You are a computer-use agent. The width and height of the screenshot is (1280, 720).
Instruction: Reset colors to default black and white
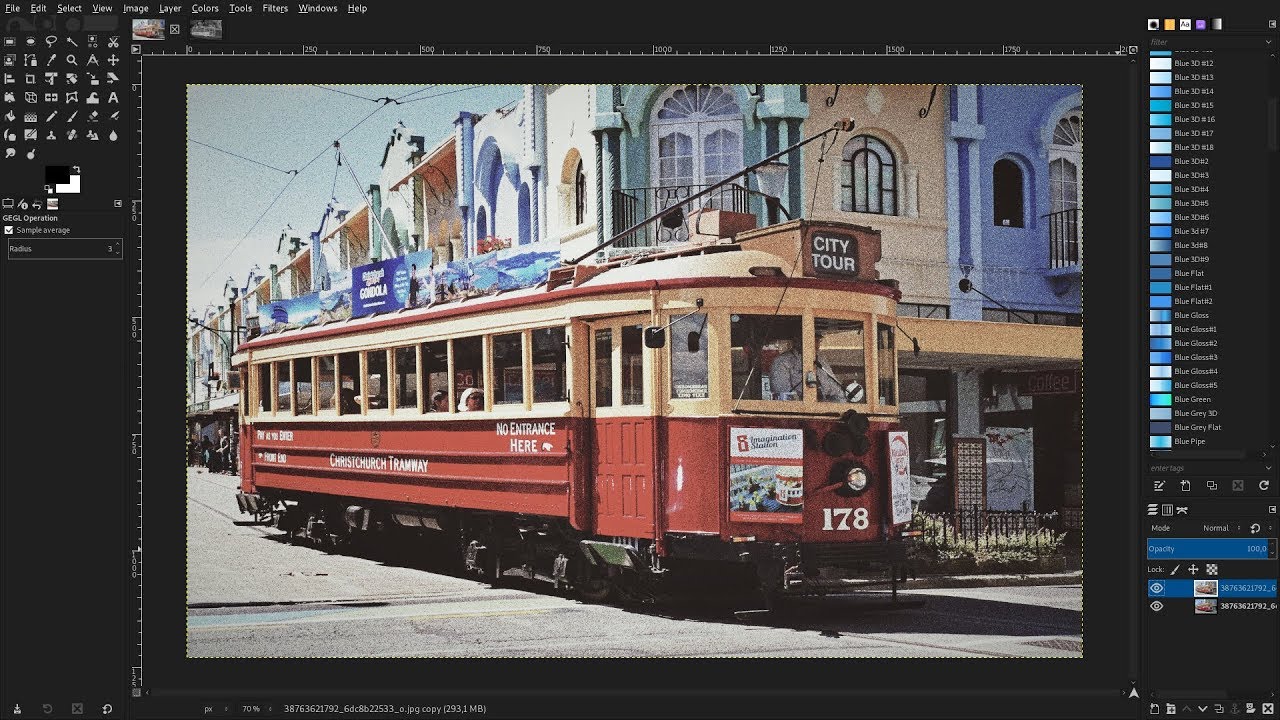click(x=48, y=189)
